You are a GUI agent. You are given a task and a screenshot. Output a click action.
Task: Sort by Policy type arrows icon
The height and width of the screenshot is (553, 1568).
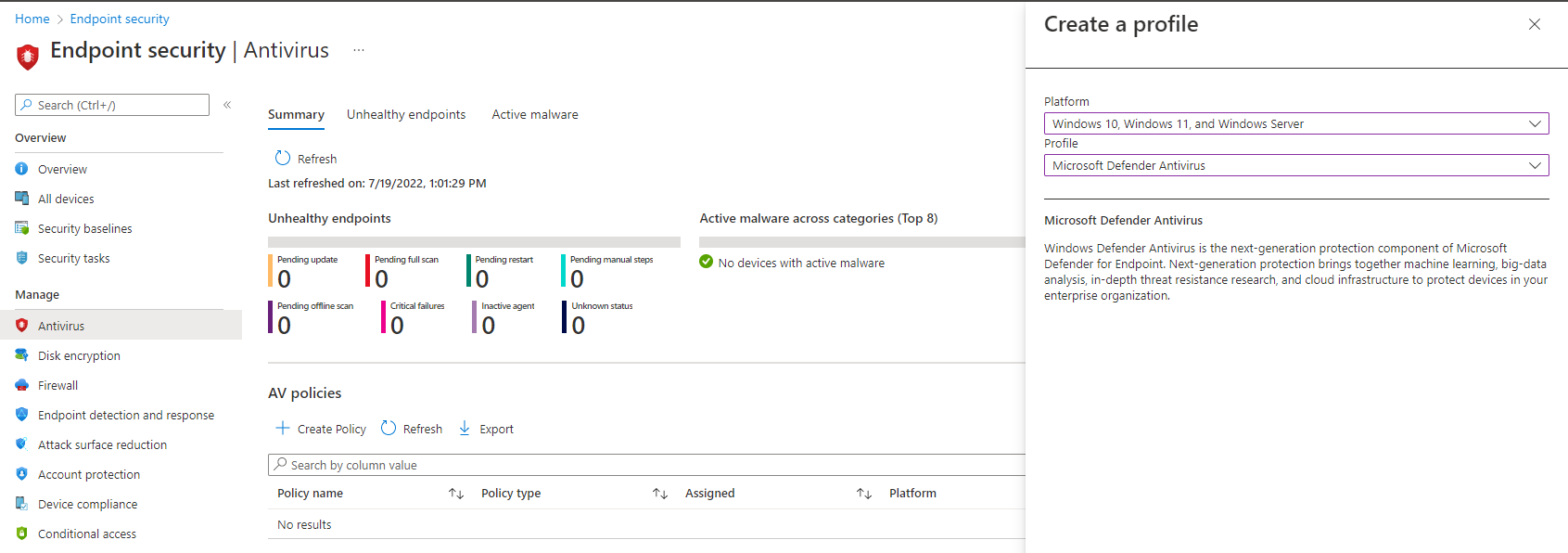click(x=660, y=494)
